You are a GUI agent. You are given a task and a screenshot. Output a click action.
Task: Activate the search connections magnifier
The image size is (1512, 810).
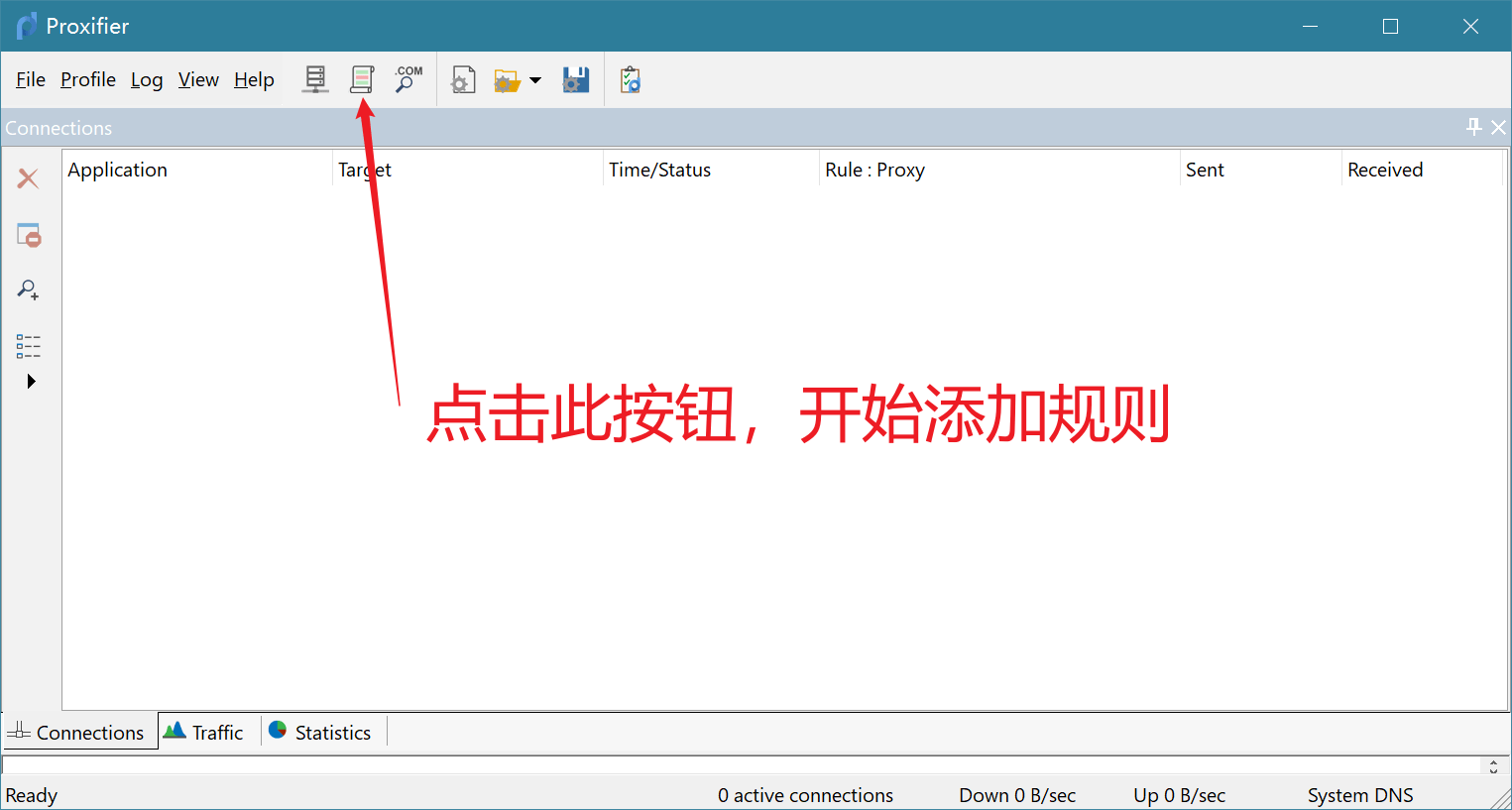[x=28, y=289]
